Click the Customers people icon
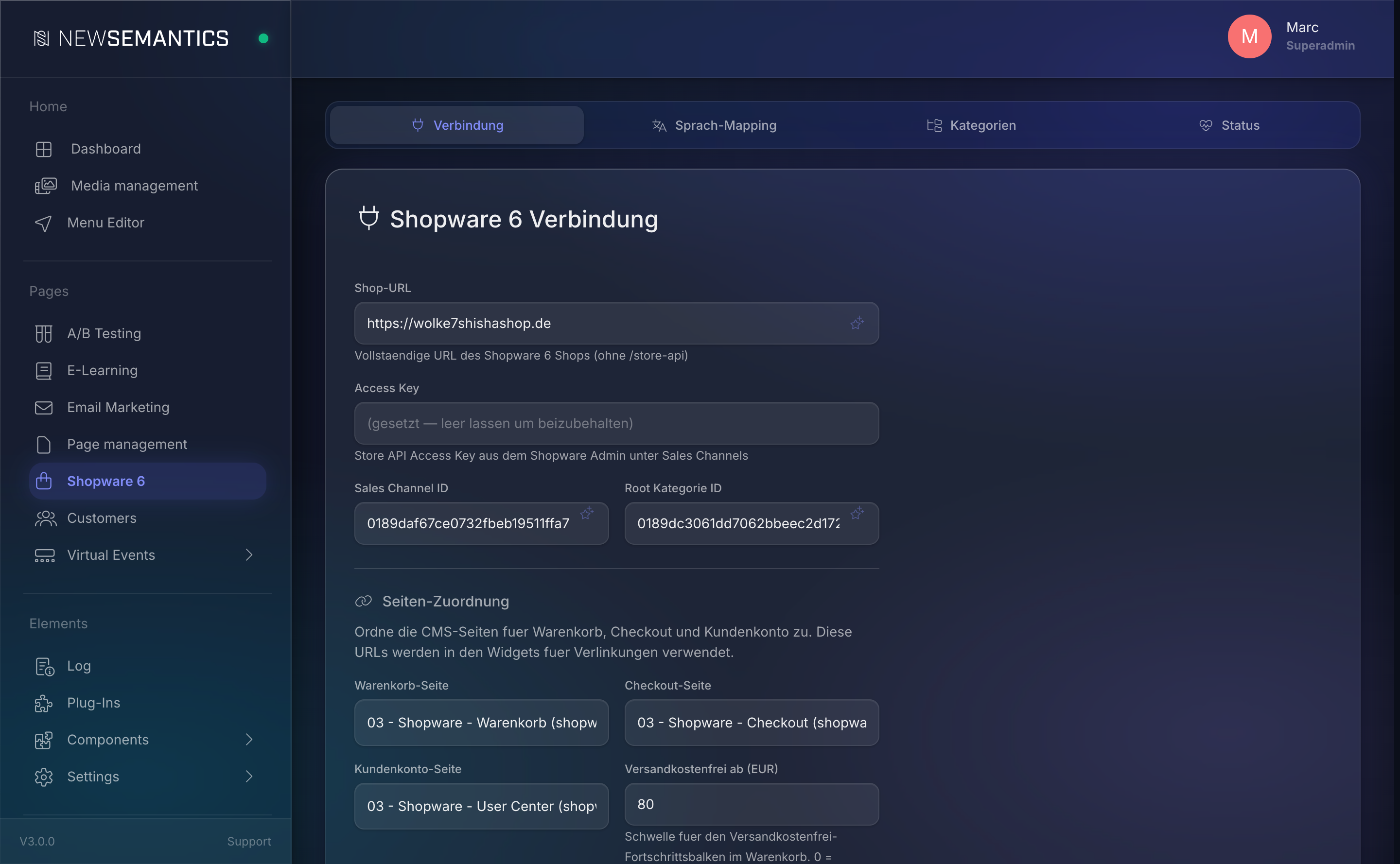The height and width of the screenshot is (864, 1400). click(45, 518)
